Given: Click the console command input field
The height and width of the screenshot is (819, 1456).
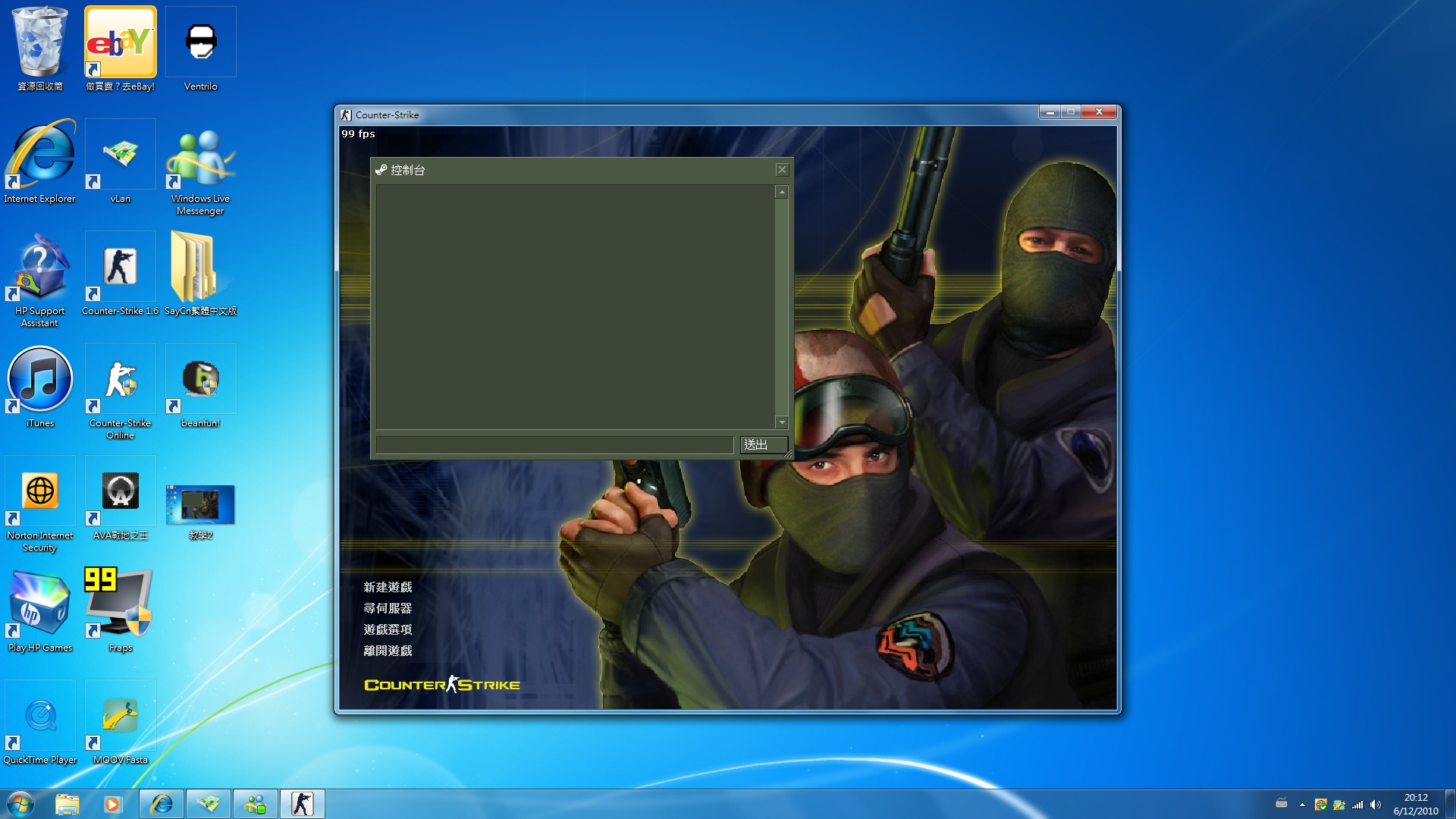Looking at the screenshot, I should click(554, 444).
